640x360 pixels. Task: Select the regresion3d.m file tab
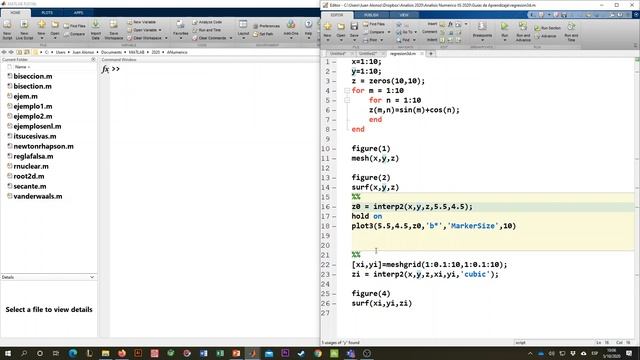pos(402,53)
